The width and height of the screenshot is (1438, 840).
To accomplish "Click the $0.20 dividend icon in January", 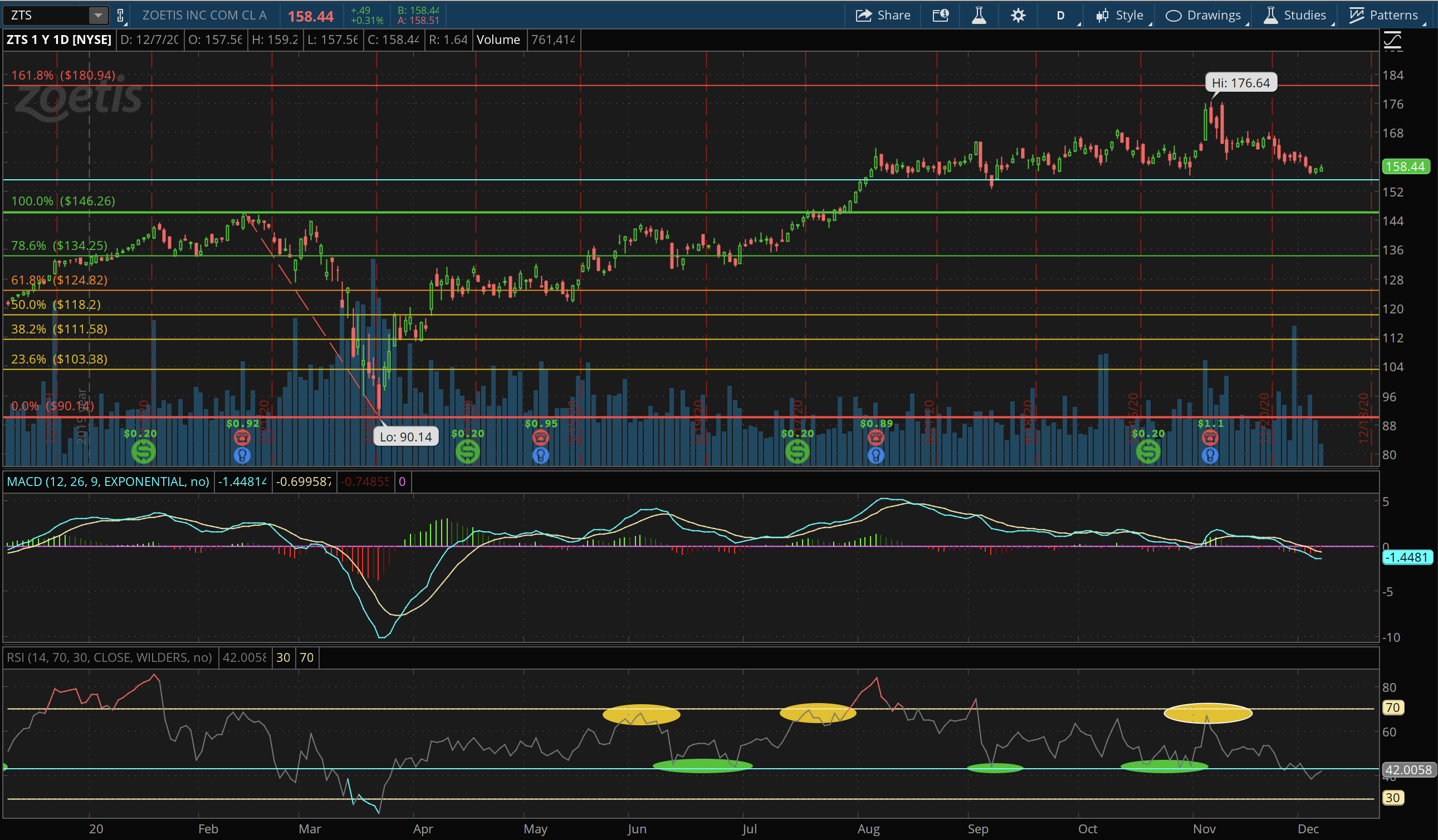I will pos(143,451).
